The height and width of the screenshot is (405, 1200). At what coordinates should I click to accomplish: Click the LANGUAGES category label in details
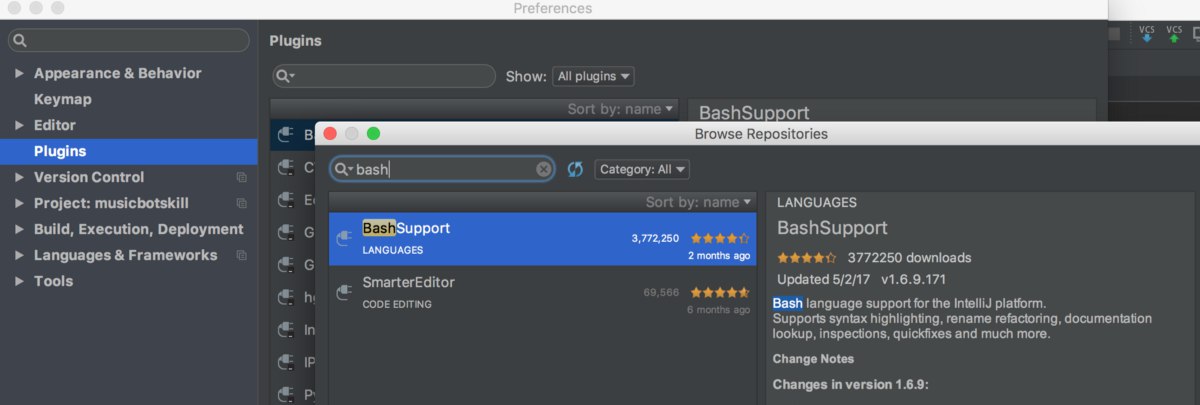click(817, 202)
